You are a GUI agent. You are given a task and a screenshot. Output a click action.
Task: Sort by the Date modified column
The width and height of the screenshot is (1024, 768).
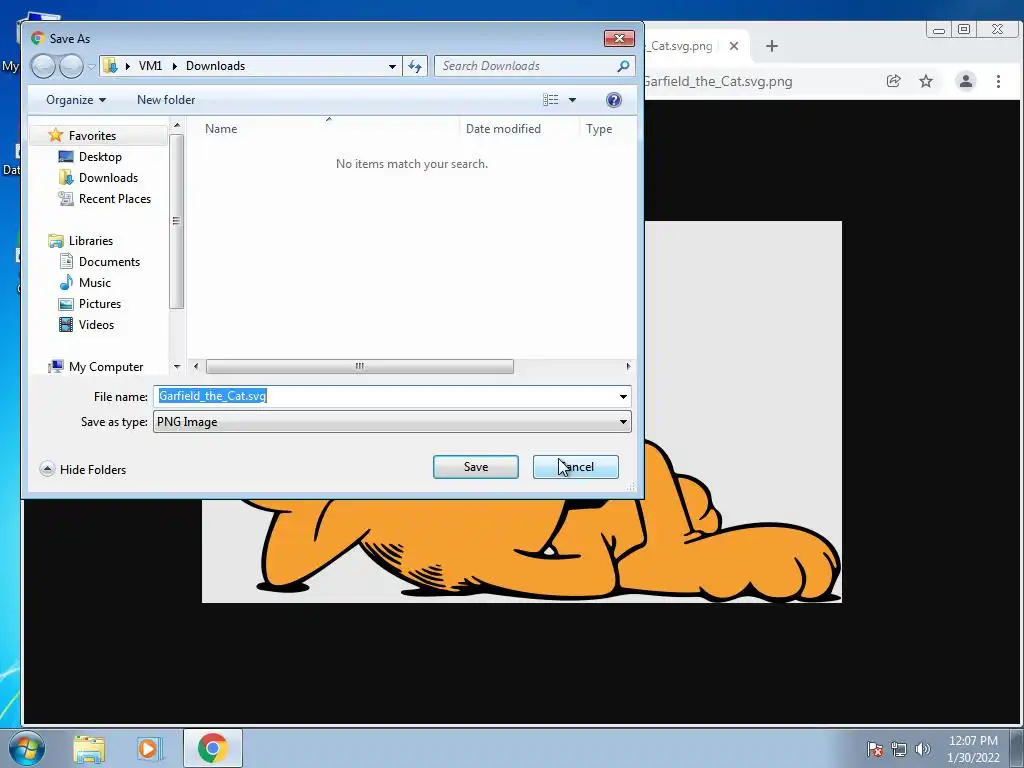click(x=503, y=129)
